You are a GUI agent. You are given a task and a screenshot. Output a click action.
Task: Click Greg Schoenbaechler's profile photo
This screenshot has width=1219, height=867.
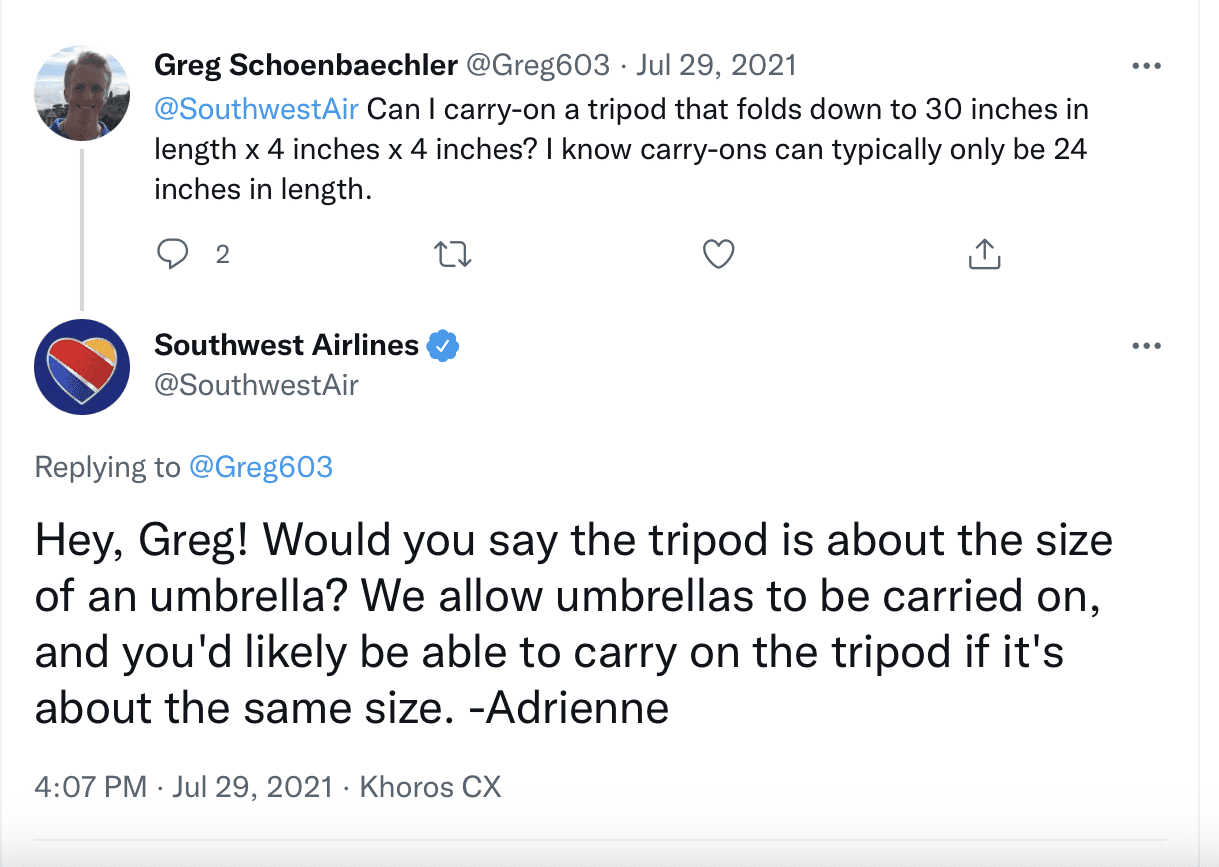[82, 93]
